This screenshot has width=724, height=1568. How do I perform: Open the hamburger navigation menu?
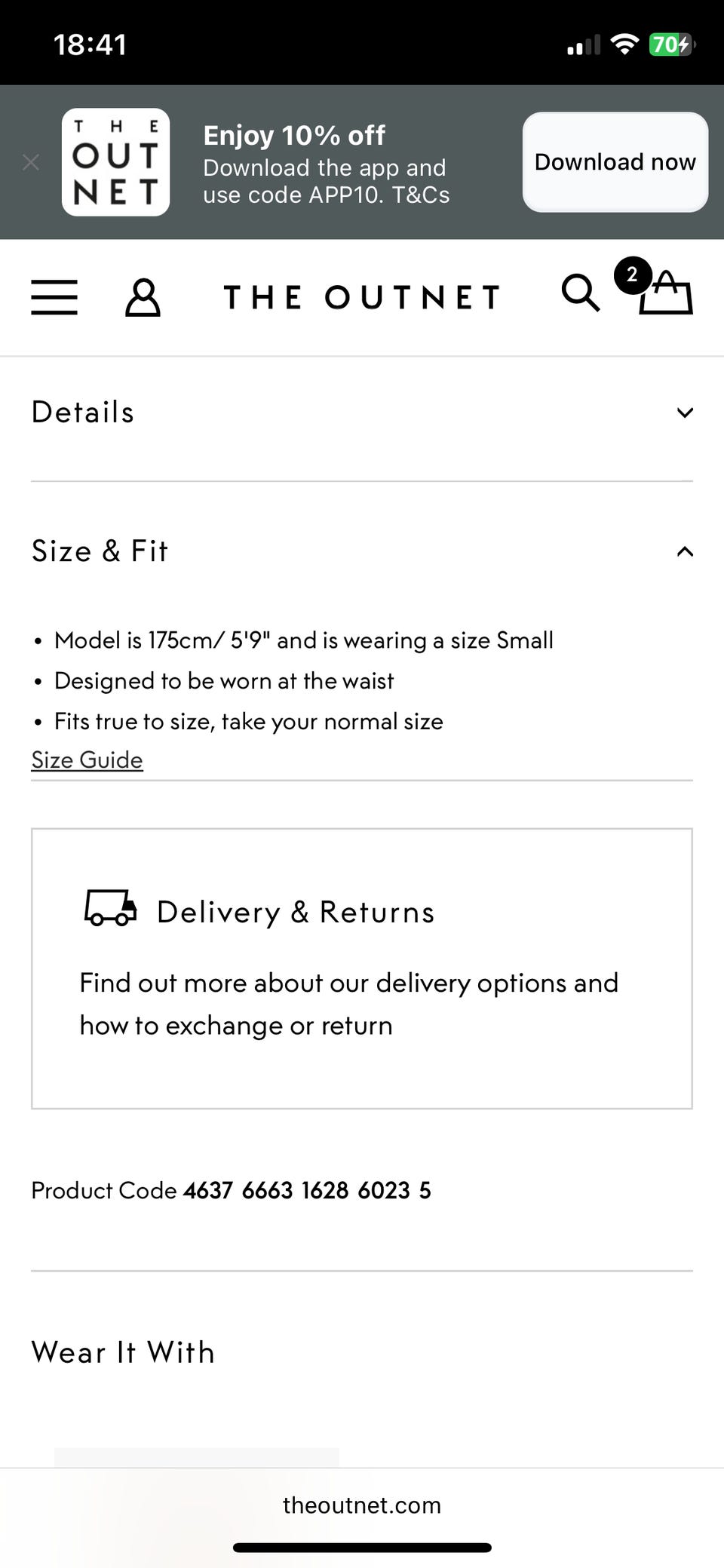point(54,296)
